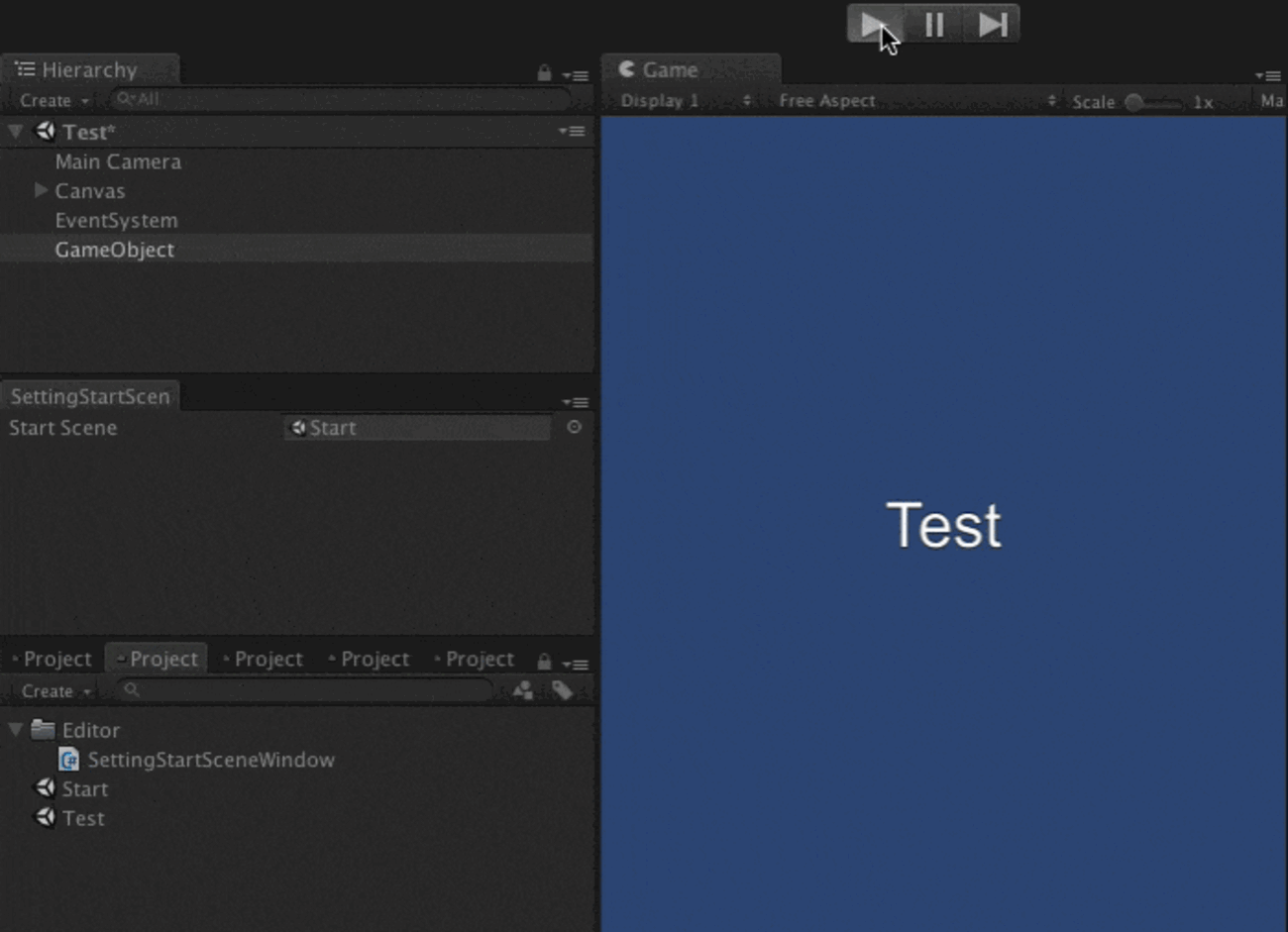Switch to the fifth Project tab
Viewport: 1288px width, 932px height.
[x=474, y=659]
